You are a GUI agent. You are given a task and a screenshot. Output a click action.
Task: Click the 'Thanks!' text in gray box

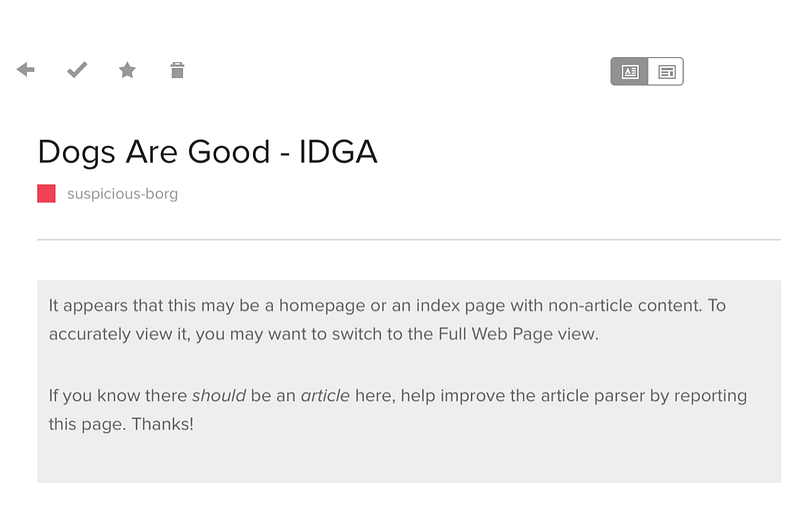click(162, 424)
